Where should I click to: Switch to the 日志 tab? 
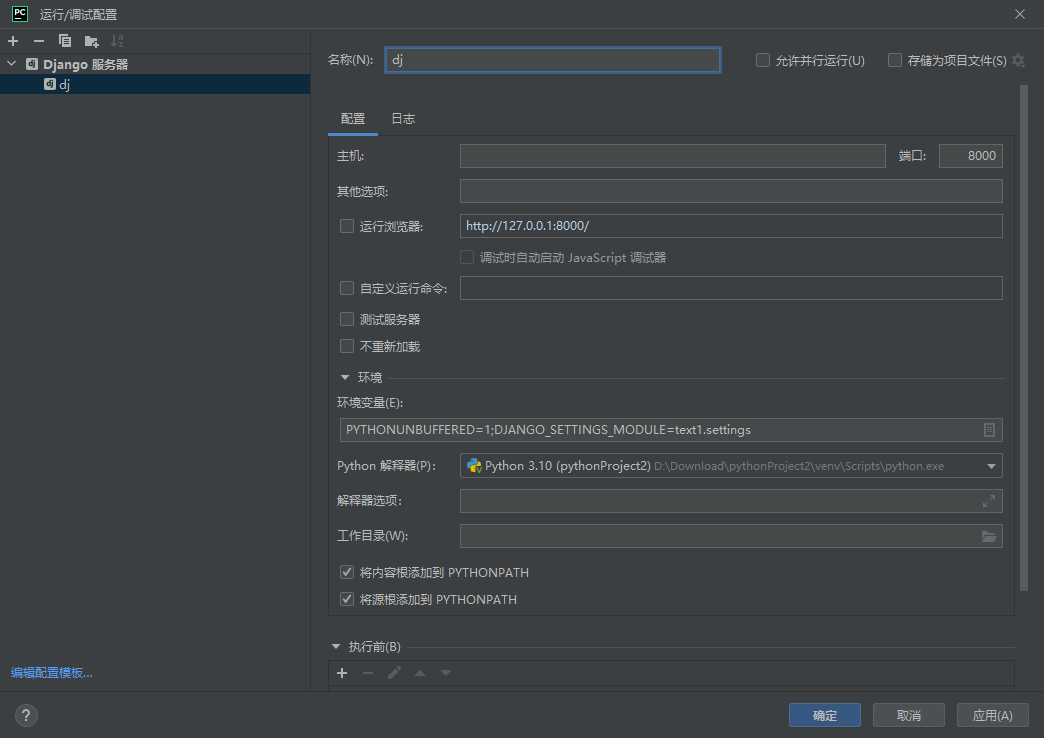pyautogui.click(x=403, y=119)
